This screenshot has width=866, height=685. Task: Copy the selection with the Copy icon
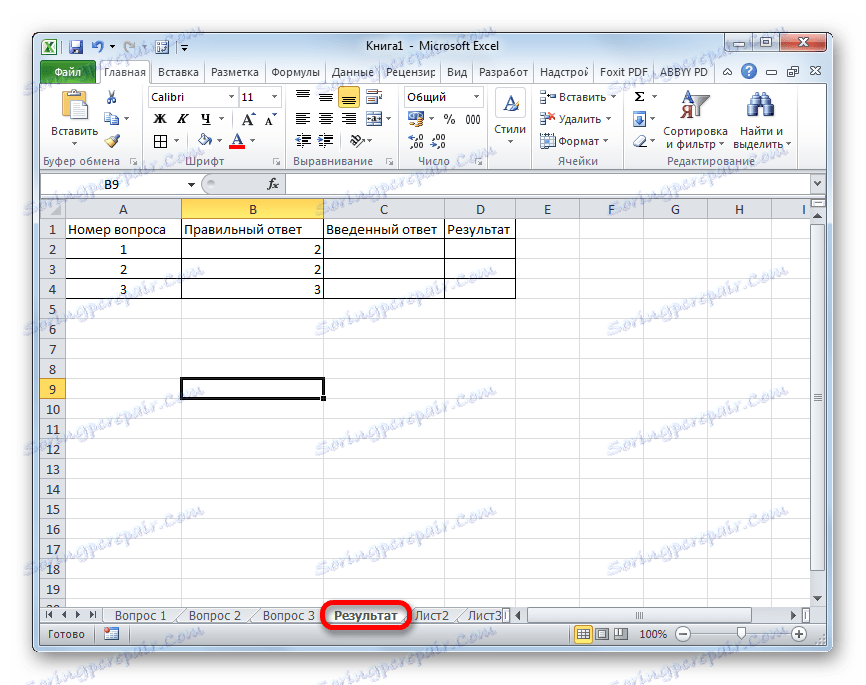[x=112, y=118]
